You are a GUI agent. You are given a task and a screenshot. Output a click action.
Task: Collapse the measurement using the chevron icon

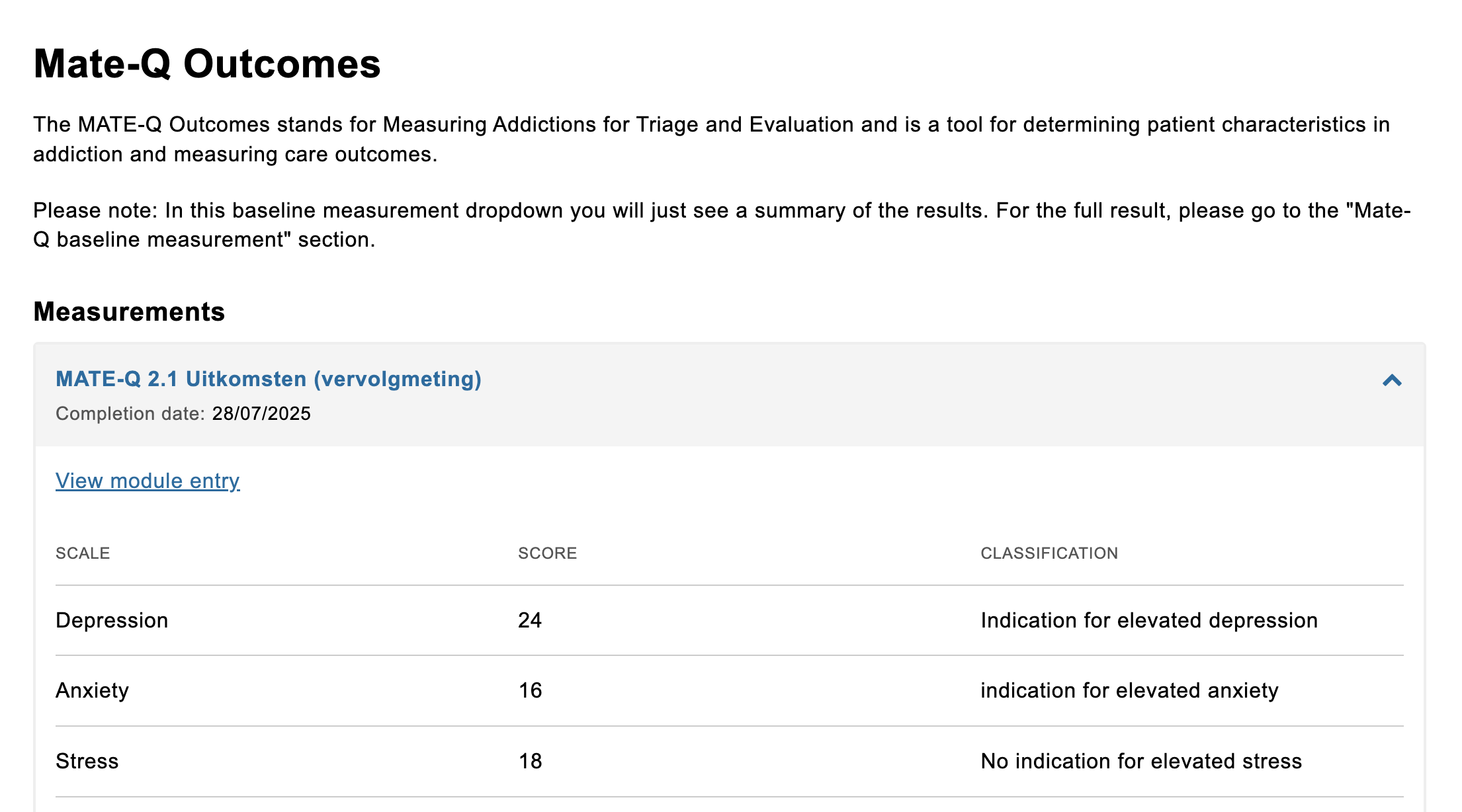(x=1392, y=380)
